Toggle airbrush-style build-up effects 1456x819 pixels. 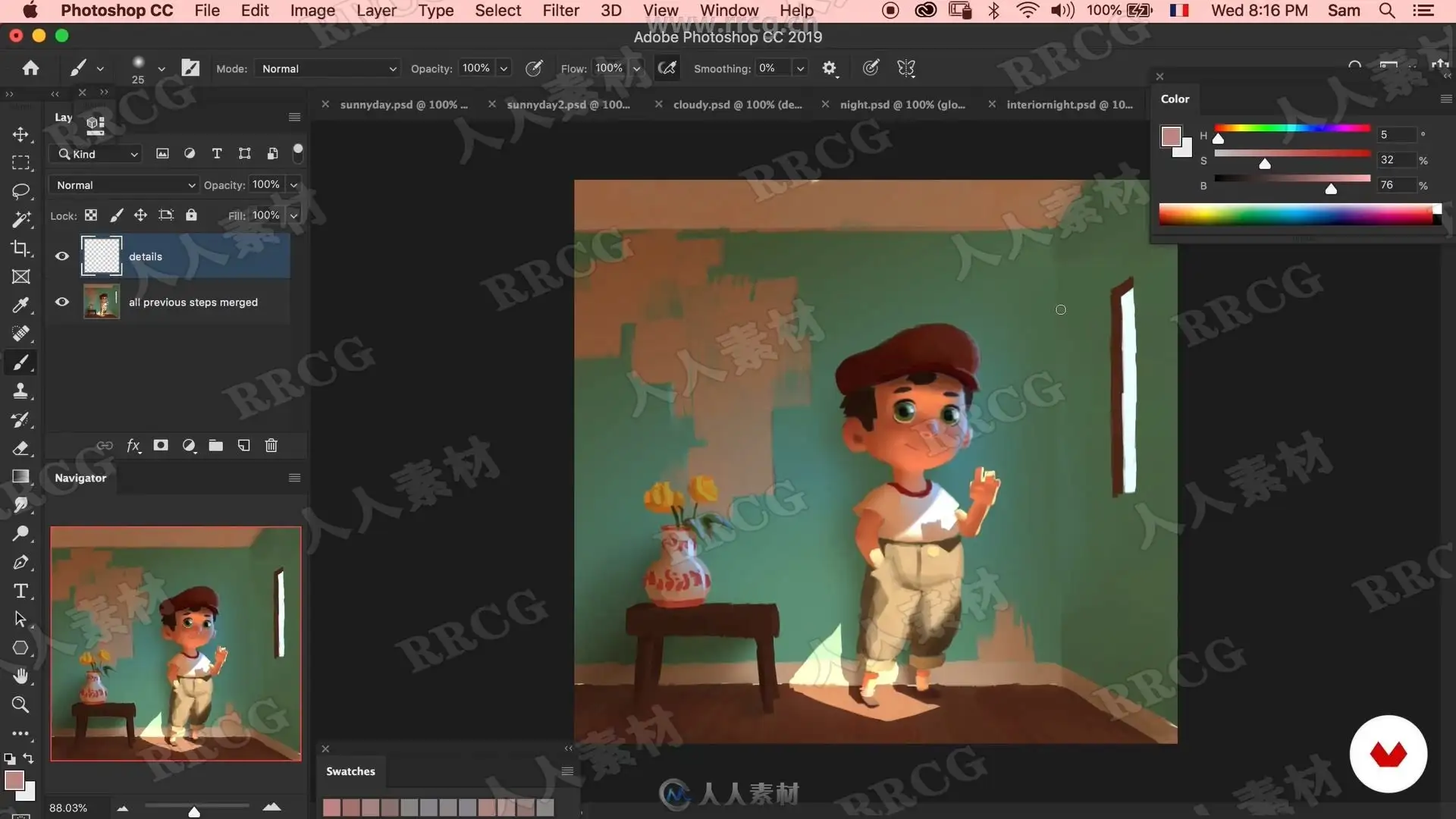point(667,68)
